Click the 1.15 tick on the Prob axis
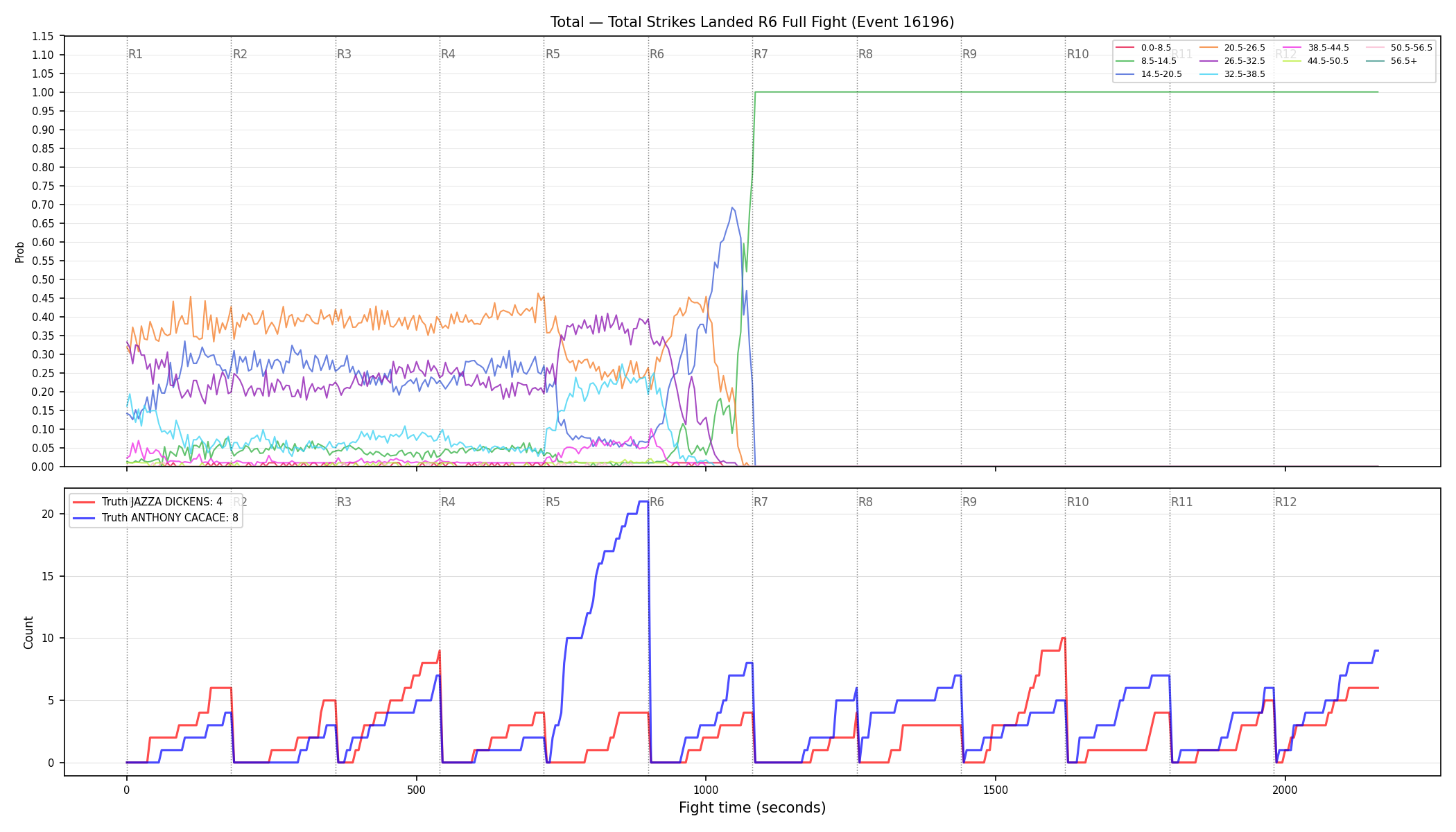1456x832 pixels. pyautogui.click(x=43, y=36)
